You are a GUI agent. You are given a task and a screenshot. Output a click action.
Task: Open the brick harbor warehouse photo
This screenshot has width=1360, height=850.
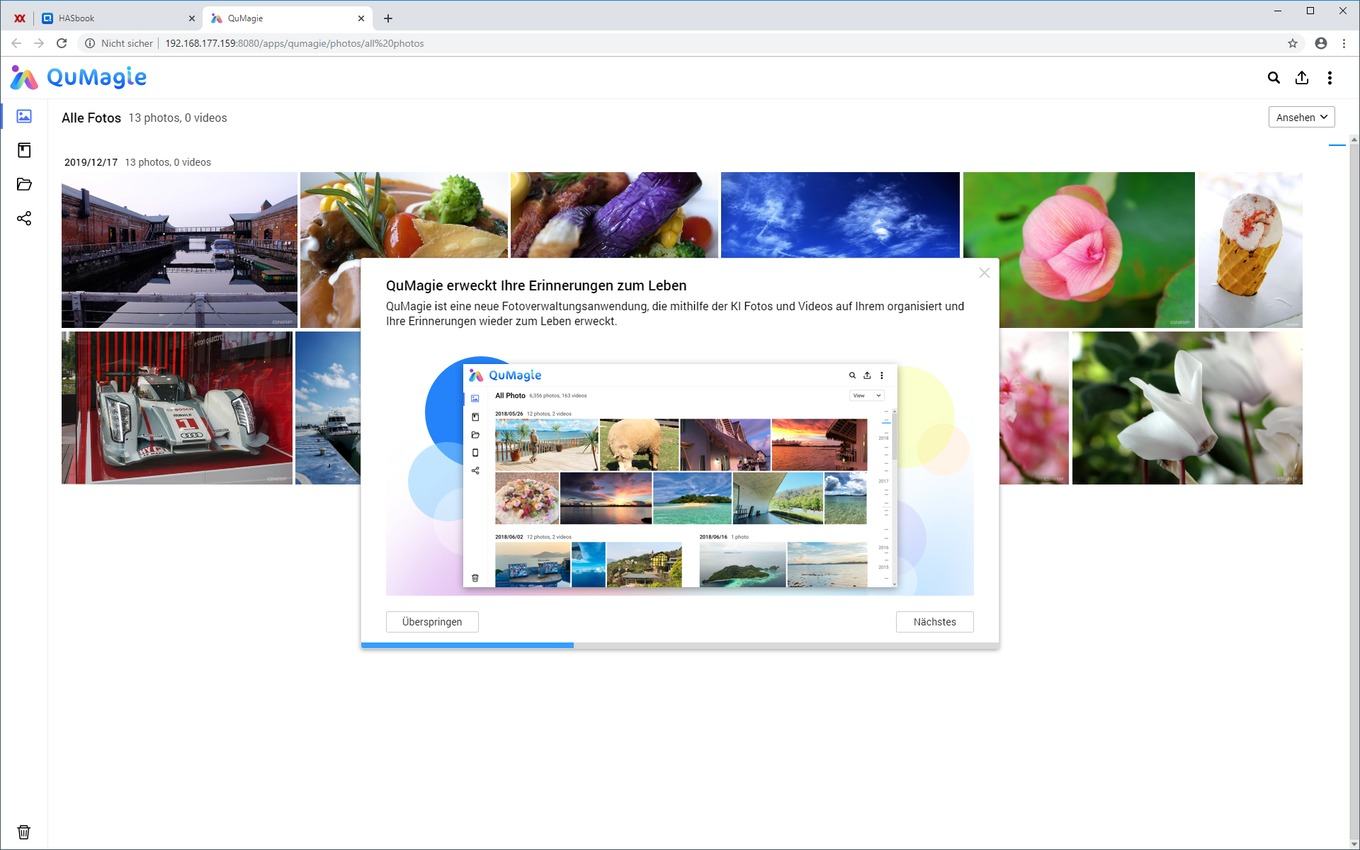pos(179,250)
